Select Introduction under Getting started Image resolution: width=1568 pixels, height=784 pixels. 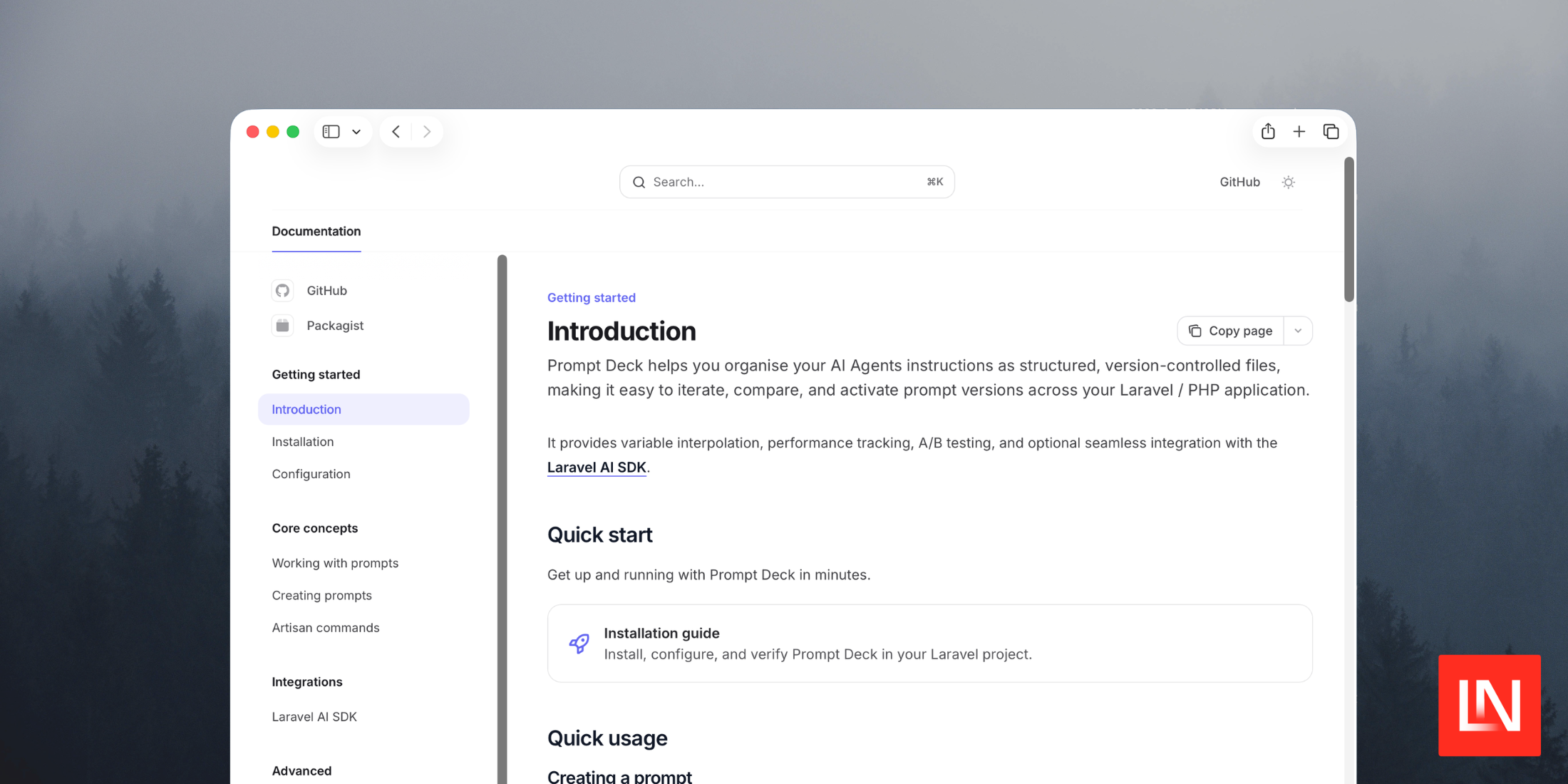[x=306, y=409]
